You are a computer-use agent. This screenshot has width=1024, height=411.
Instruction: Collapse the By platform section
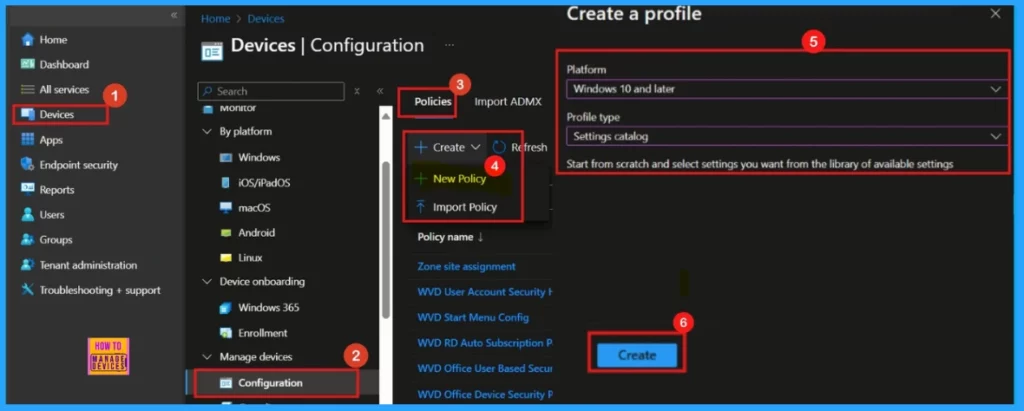(207, 132)
